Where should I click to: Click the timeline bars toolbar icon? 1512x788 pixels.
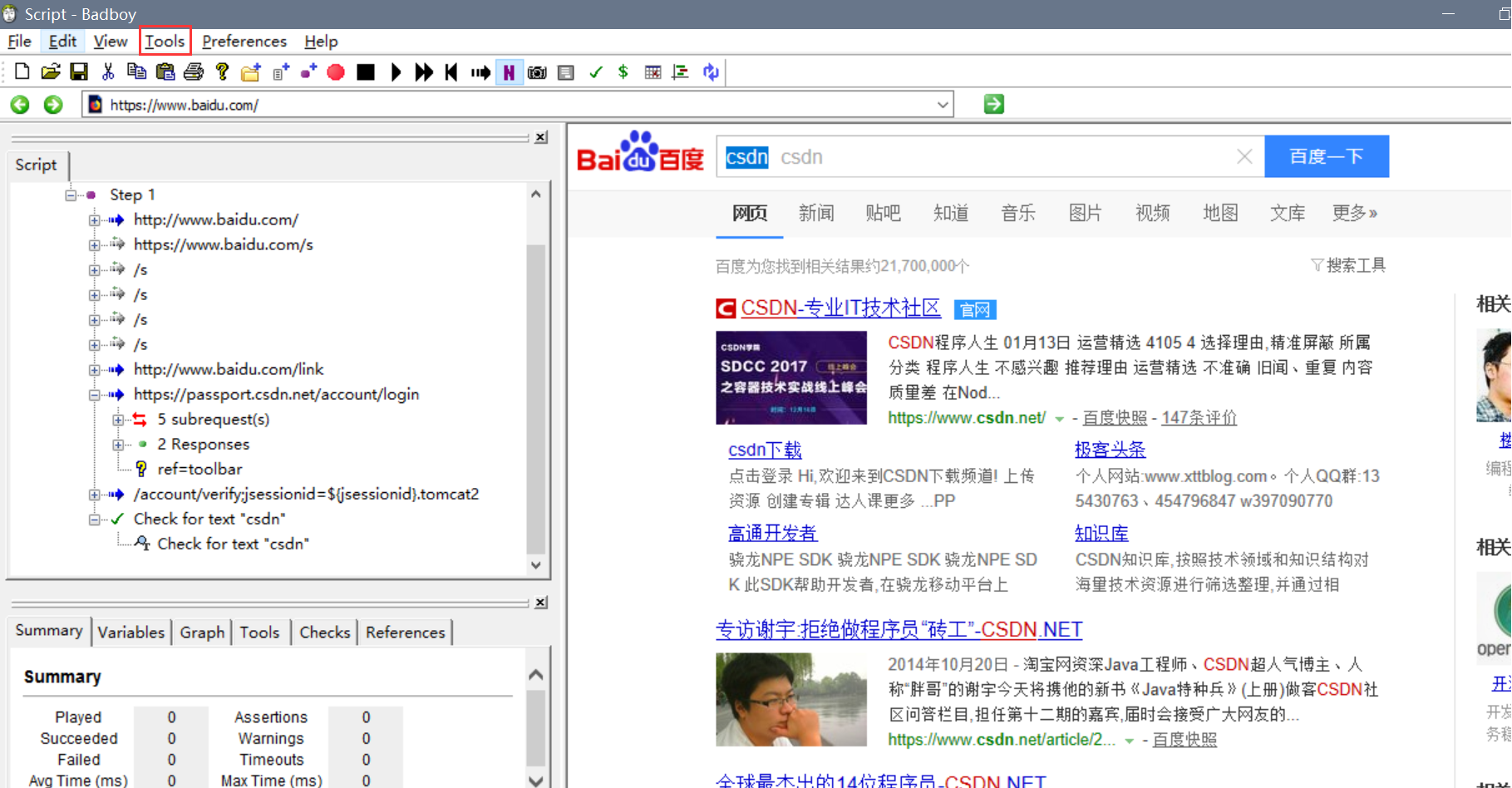pyautogui.click(x=681, y=72)
